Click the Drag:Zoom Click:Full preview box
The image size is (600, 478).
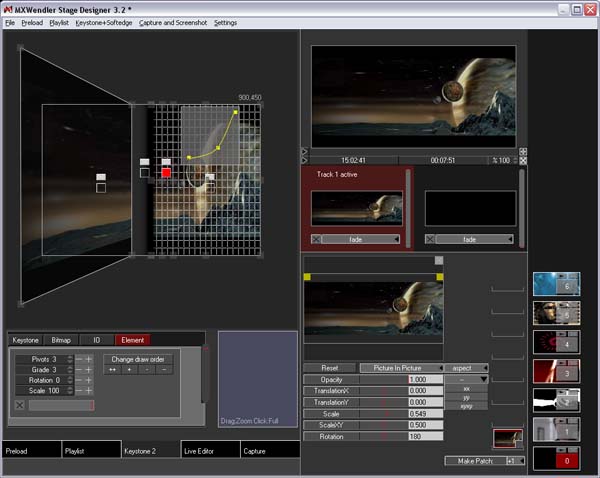[258, 379]
